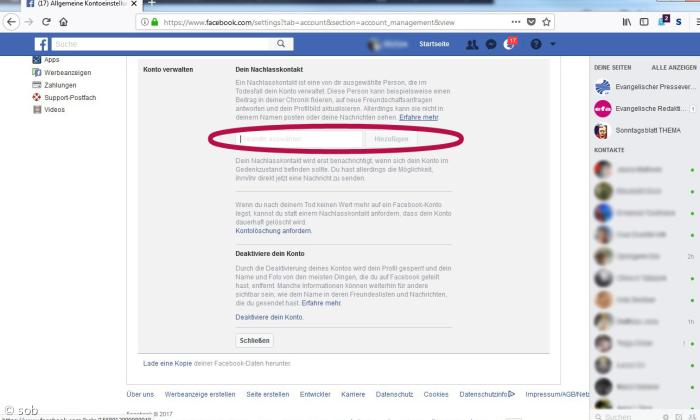This screenshot has width=700, height=420.
Task: Click Werbeanzeige erstellen footer link
Action: 200,395
